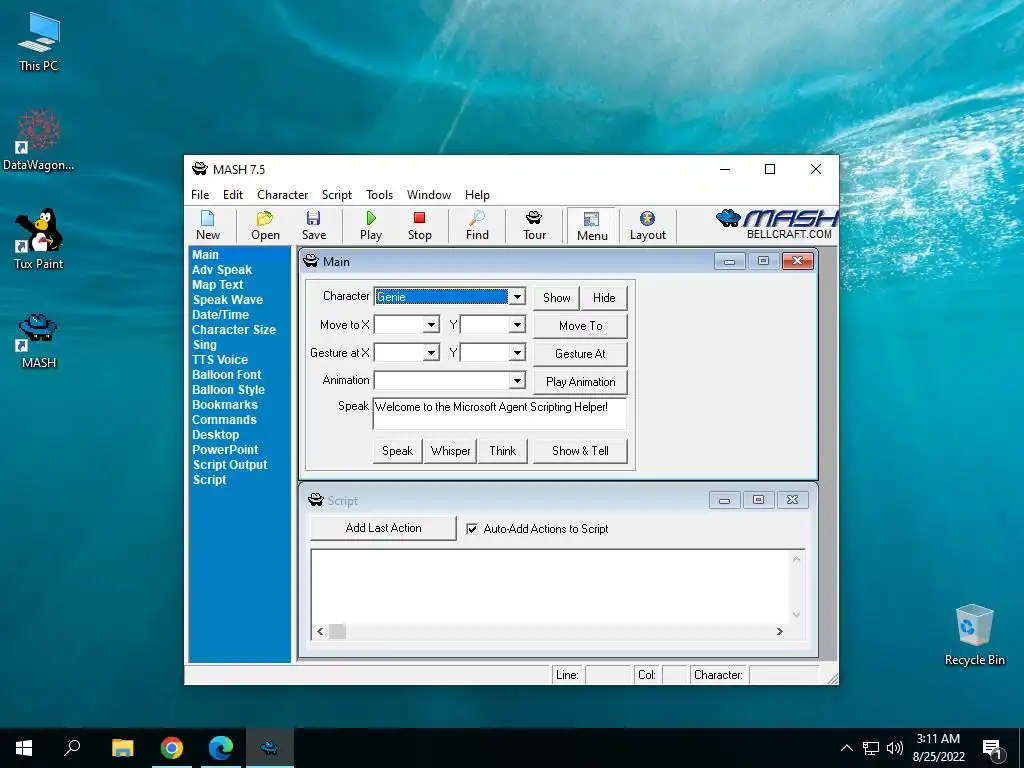Open the notification center icon
This screenshot has width=1024, height=768.
coord(993,748)
